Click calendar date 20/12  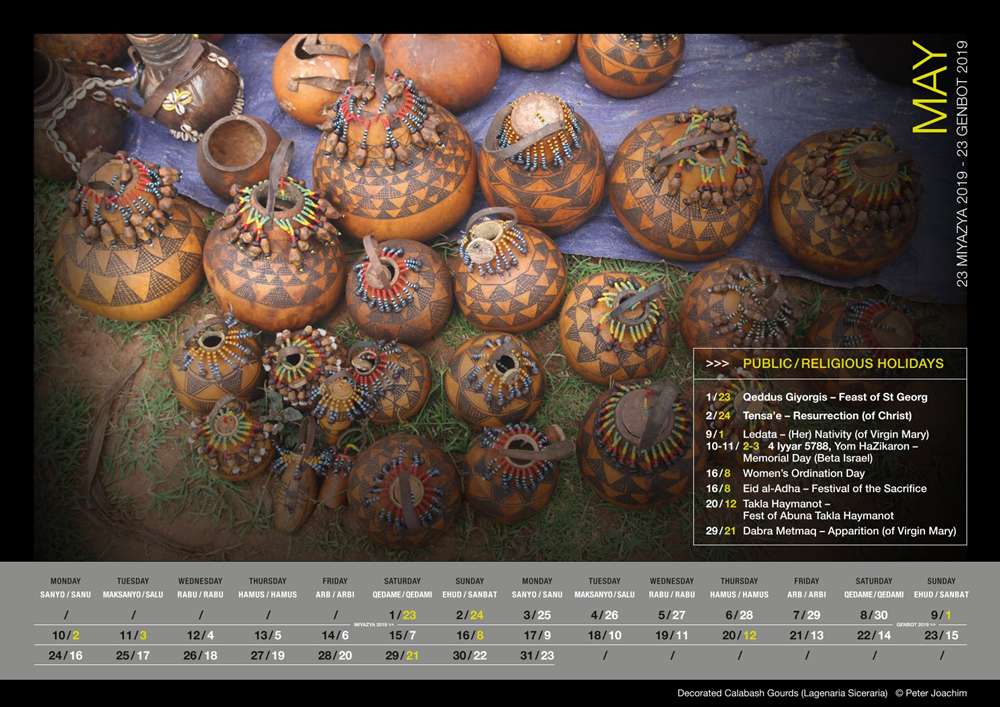tap(739, 635)
